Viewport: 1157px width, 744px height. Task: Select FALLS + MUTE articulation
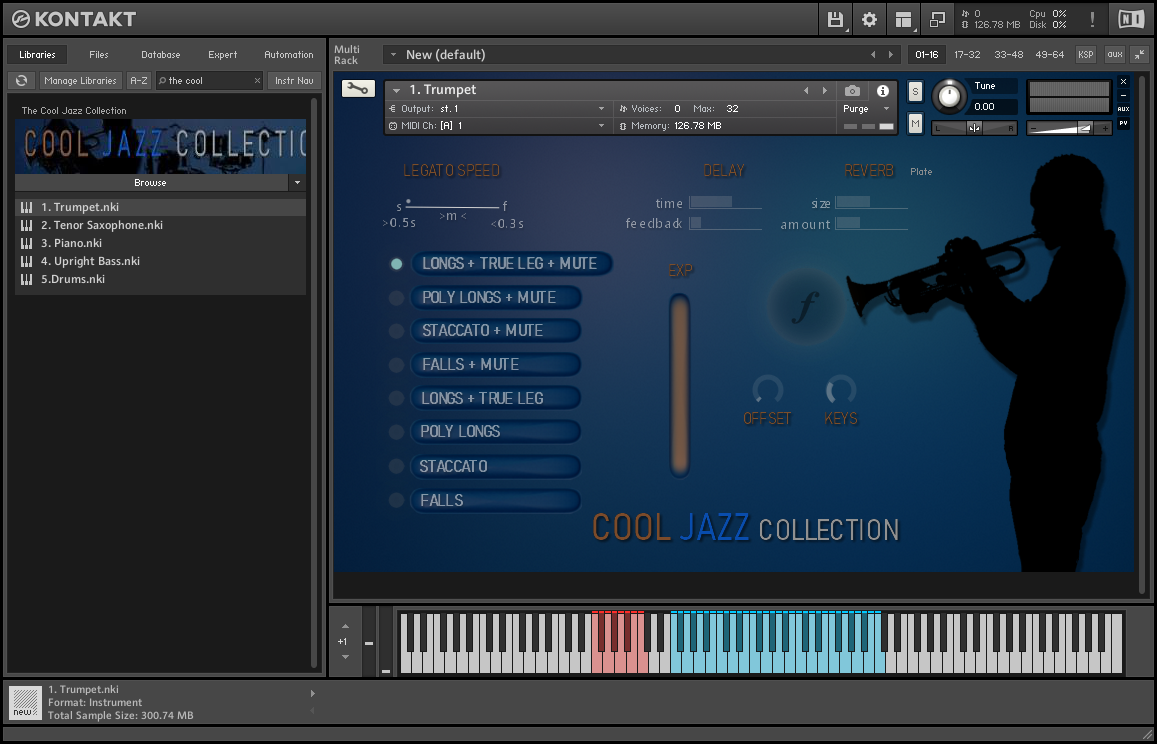click(x=496, y=365)
